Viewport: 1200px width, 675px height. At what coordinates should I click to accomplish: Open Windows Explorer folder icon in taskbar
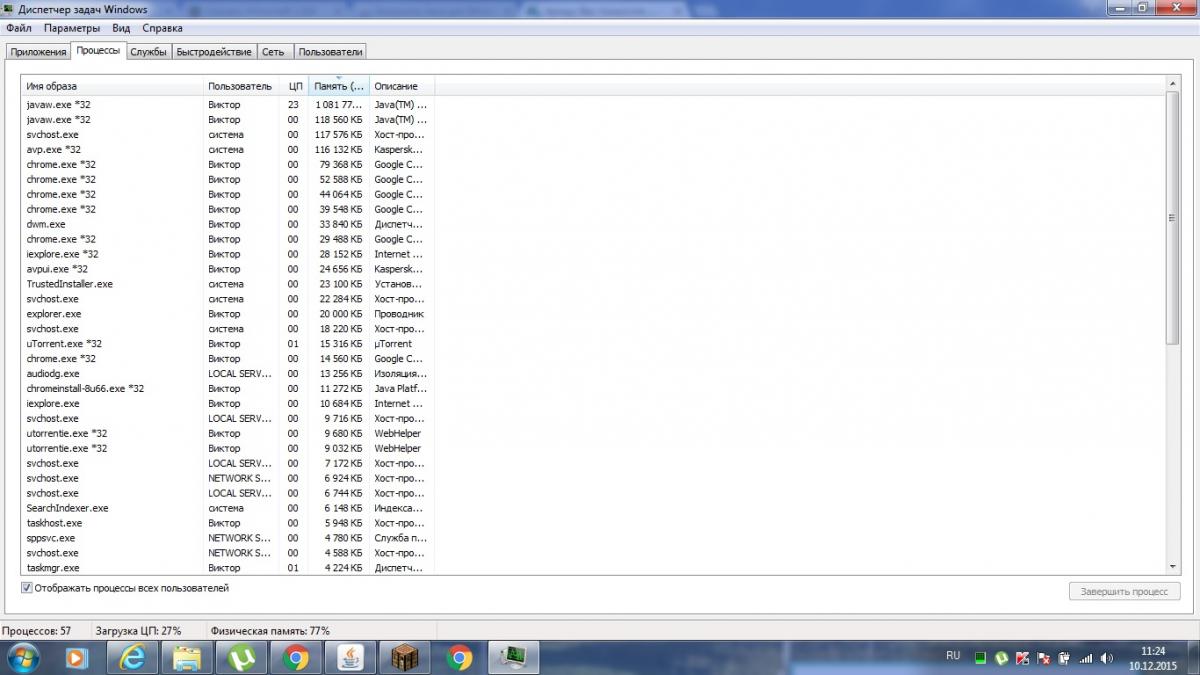point(186,657)
